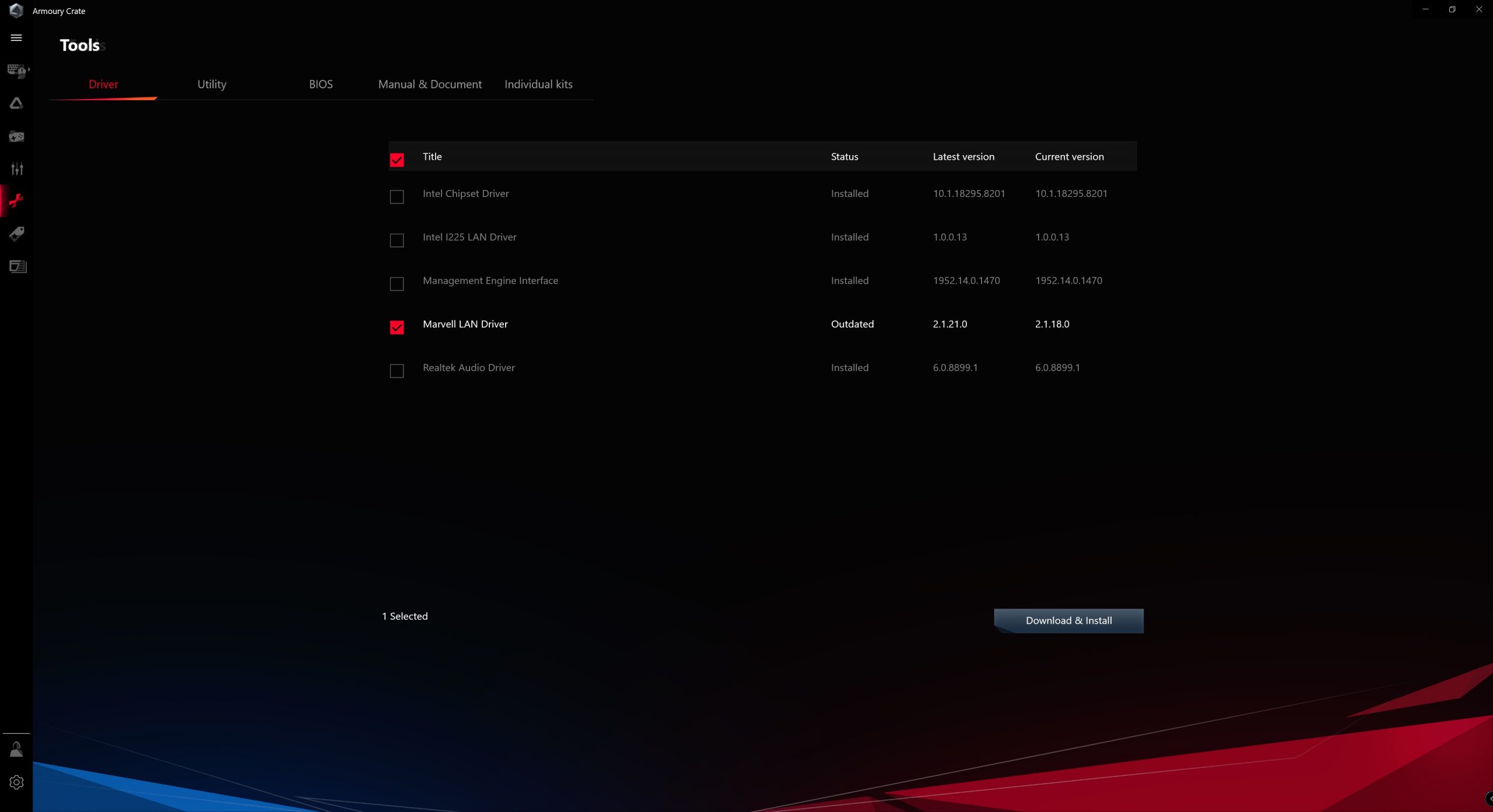Open the Game Library gamepad icon
The image size is (1493, 812).
[x=16, y=136]
